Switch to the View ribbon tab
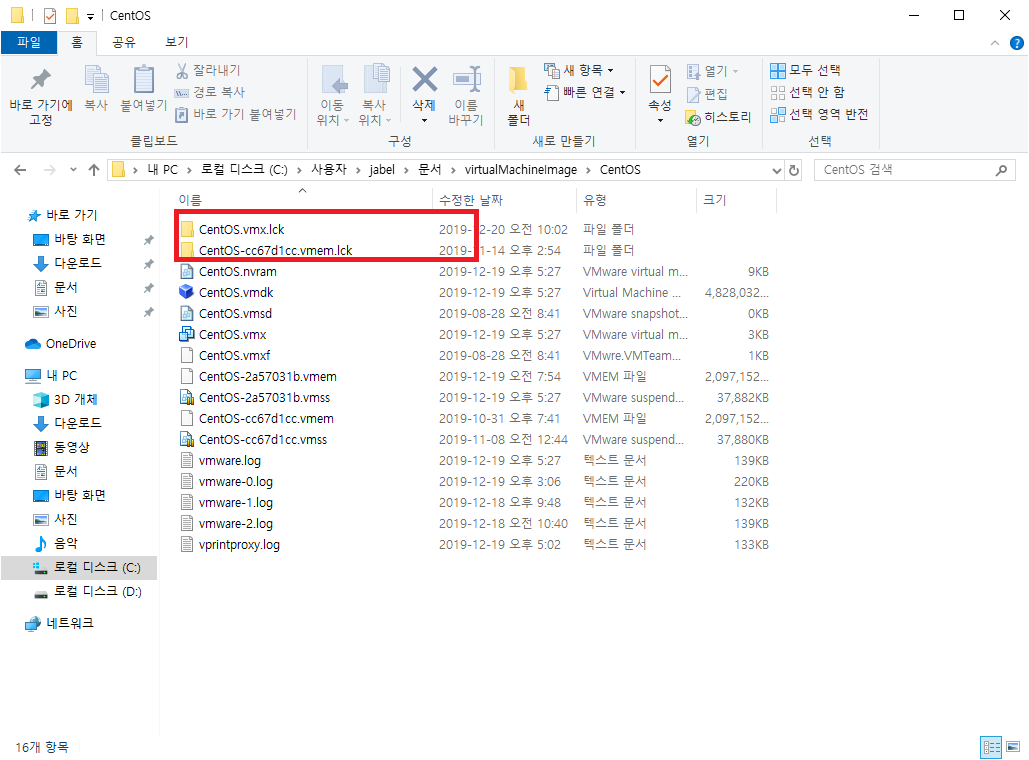Viewport: 1029px width, 760px height. coord(177,43)
